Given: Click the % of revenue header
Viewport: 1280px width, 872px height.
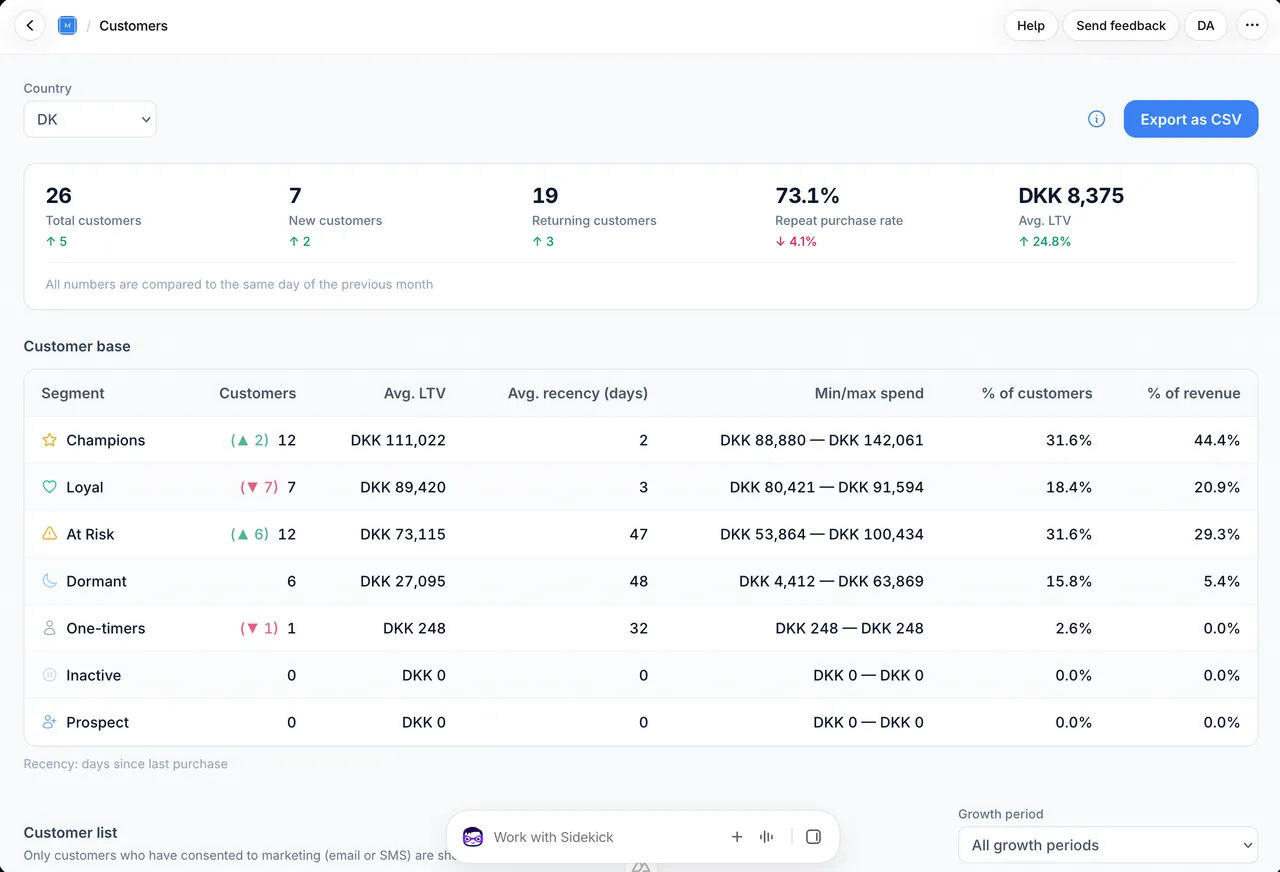Looking at the screenshot, I should (x=1194, y=393).
